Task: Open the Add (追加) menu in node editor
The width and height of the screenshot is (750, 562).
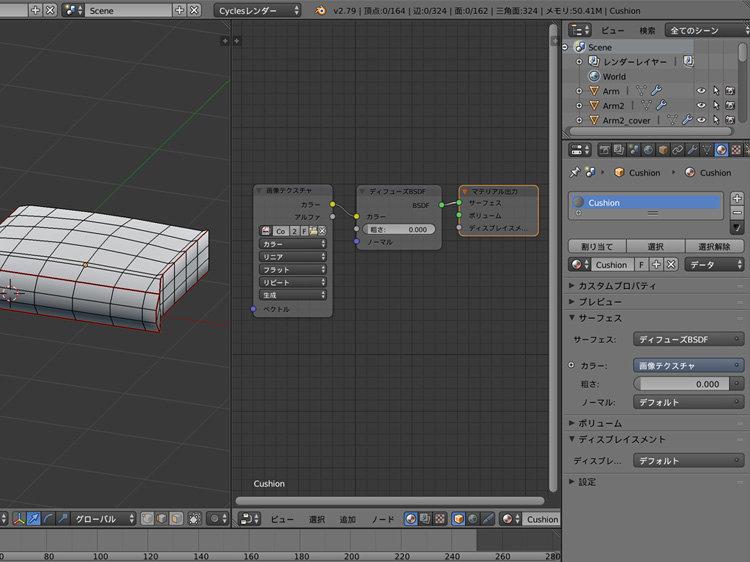Action: tap(347, 520)
